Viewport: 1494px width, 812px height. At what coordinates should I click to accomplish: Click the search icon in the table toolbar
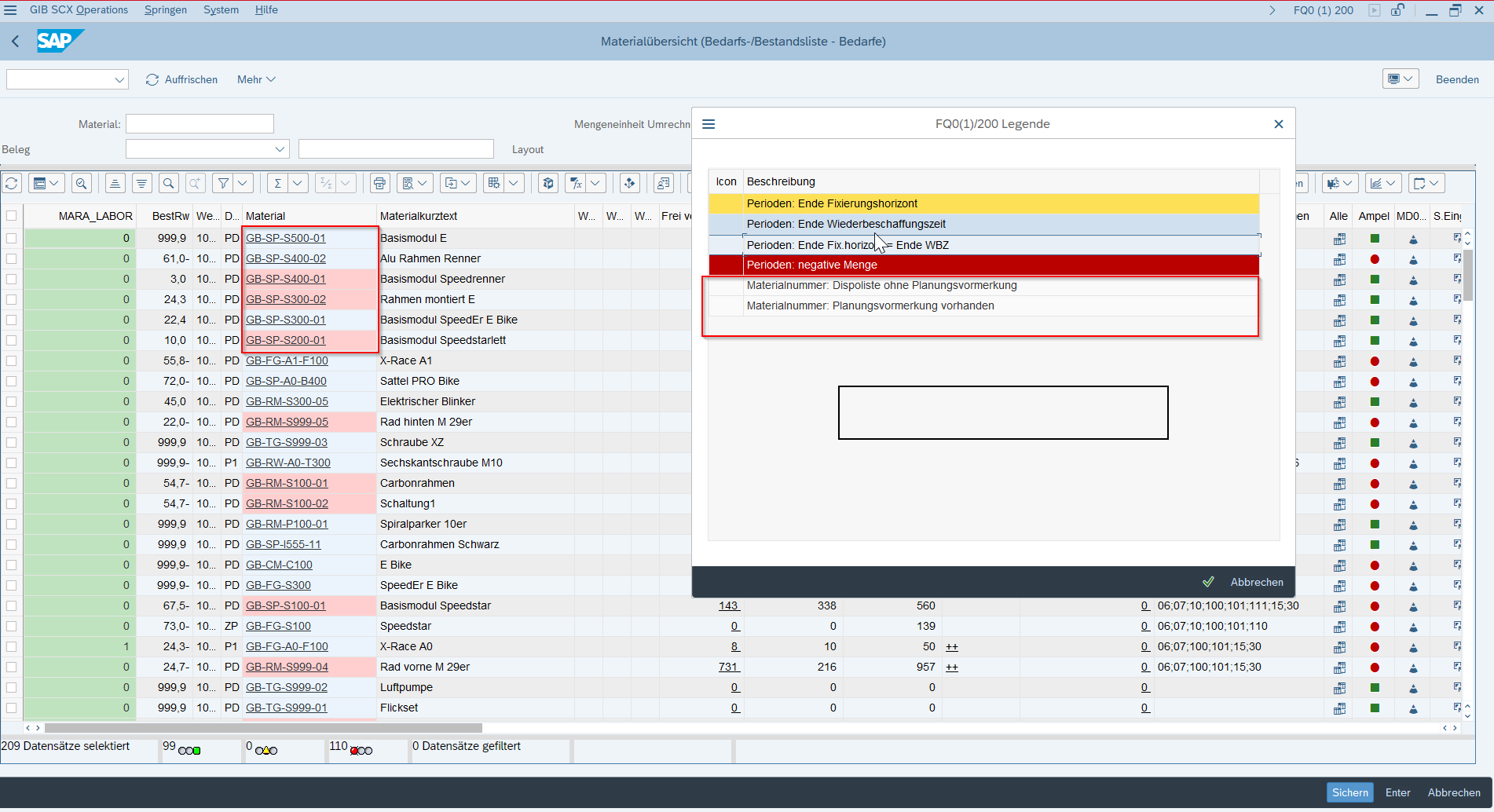point(168,183)
